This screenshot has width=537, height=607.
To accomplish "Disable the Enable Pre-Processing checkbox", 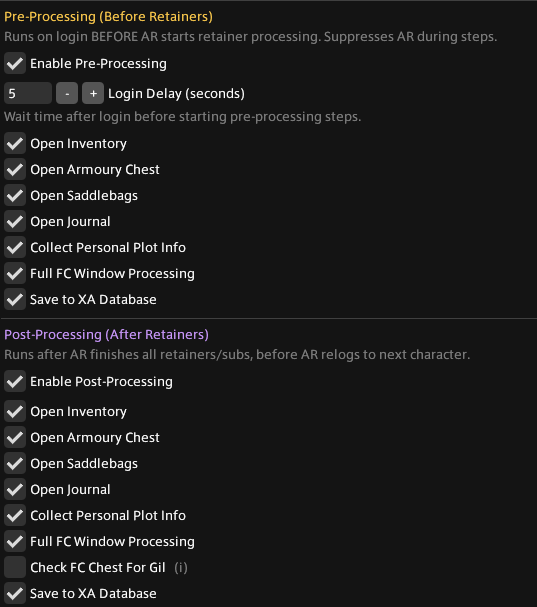I will coord(15,63).
